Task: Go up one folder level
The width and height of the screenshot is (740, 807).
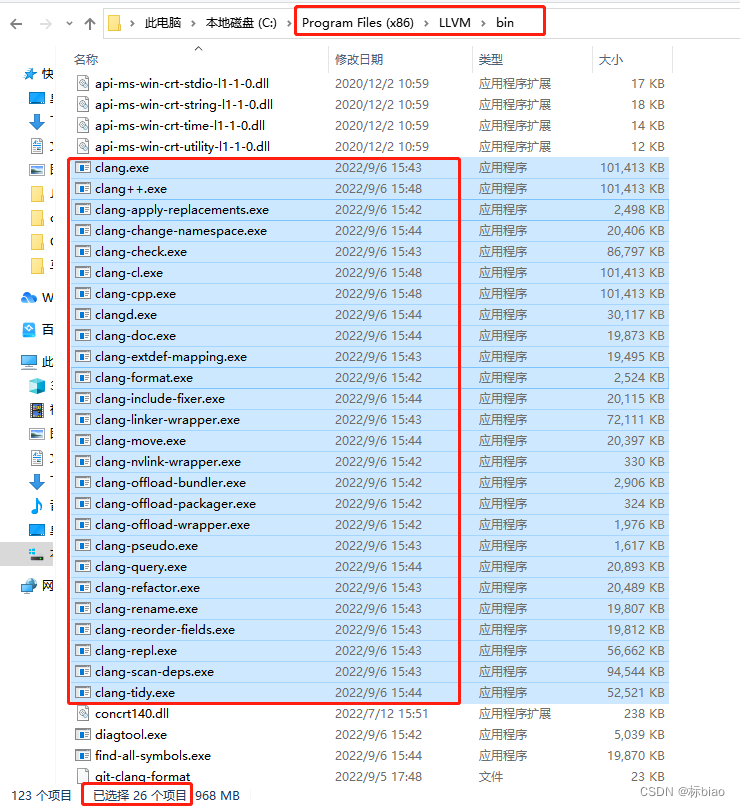Action: [x=90, y=24]
